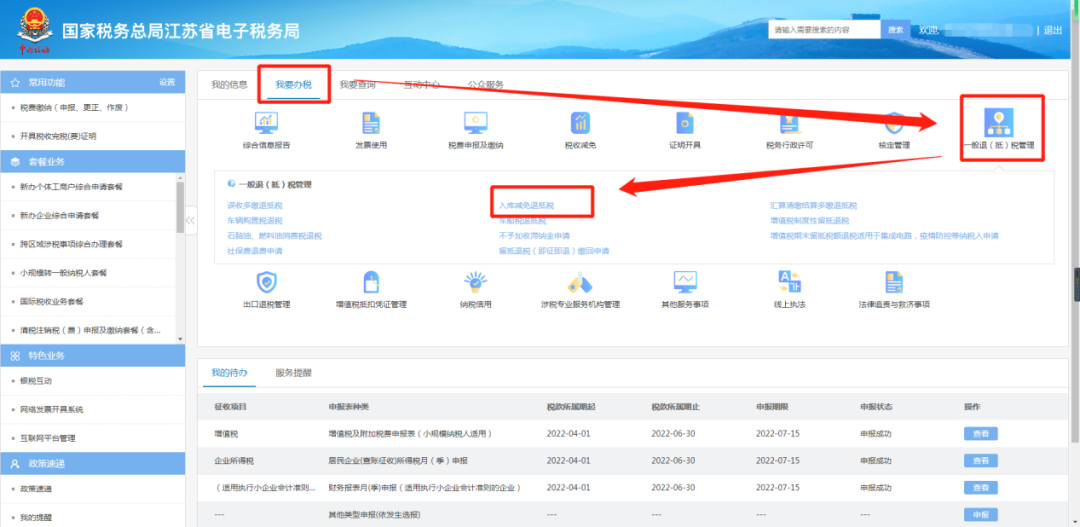
Task: Switch to 我的信息 tab
Action: click(229, 85)
